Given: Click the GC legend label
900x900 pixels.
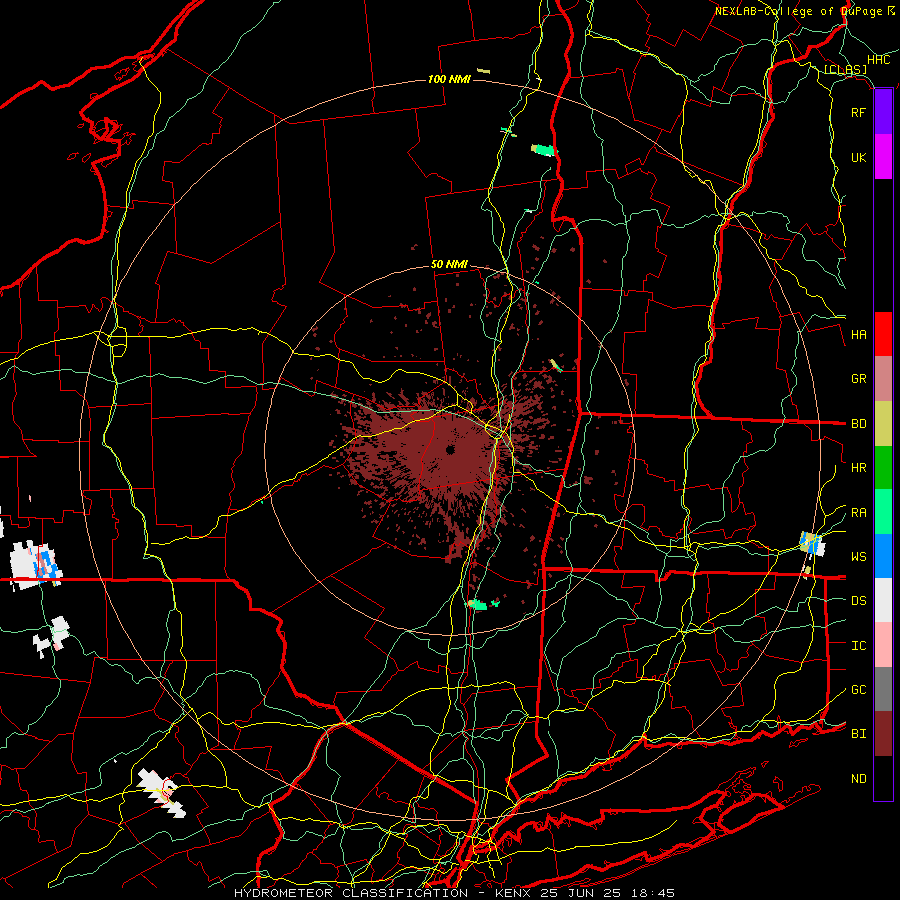Looking at the screenshot, I should [858, 690].
